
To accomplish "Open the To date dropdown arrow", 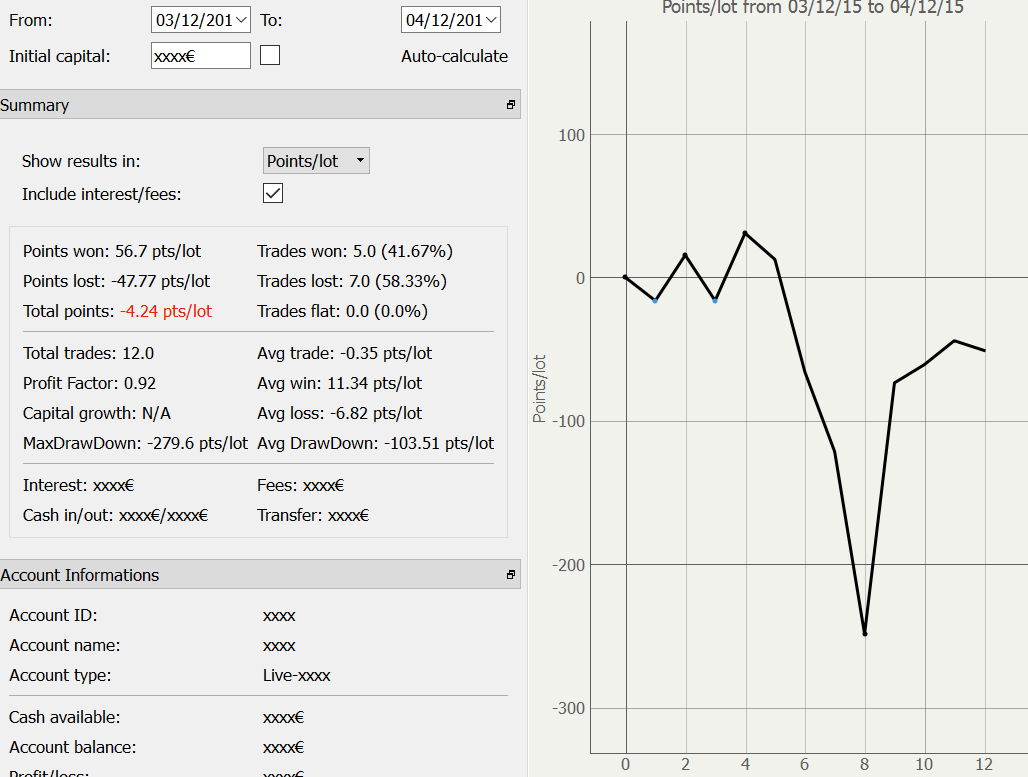I will pos(490,20).
